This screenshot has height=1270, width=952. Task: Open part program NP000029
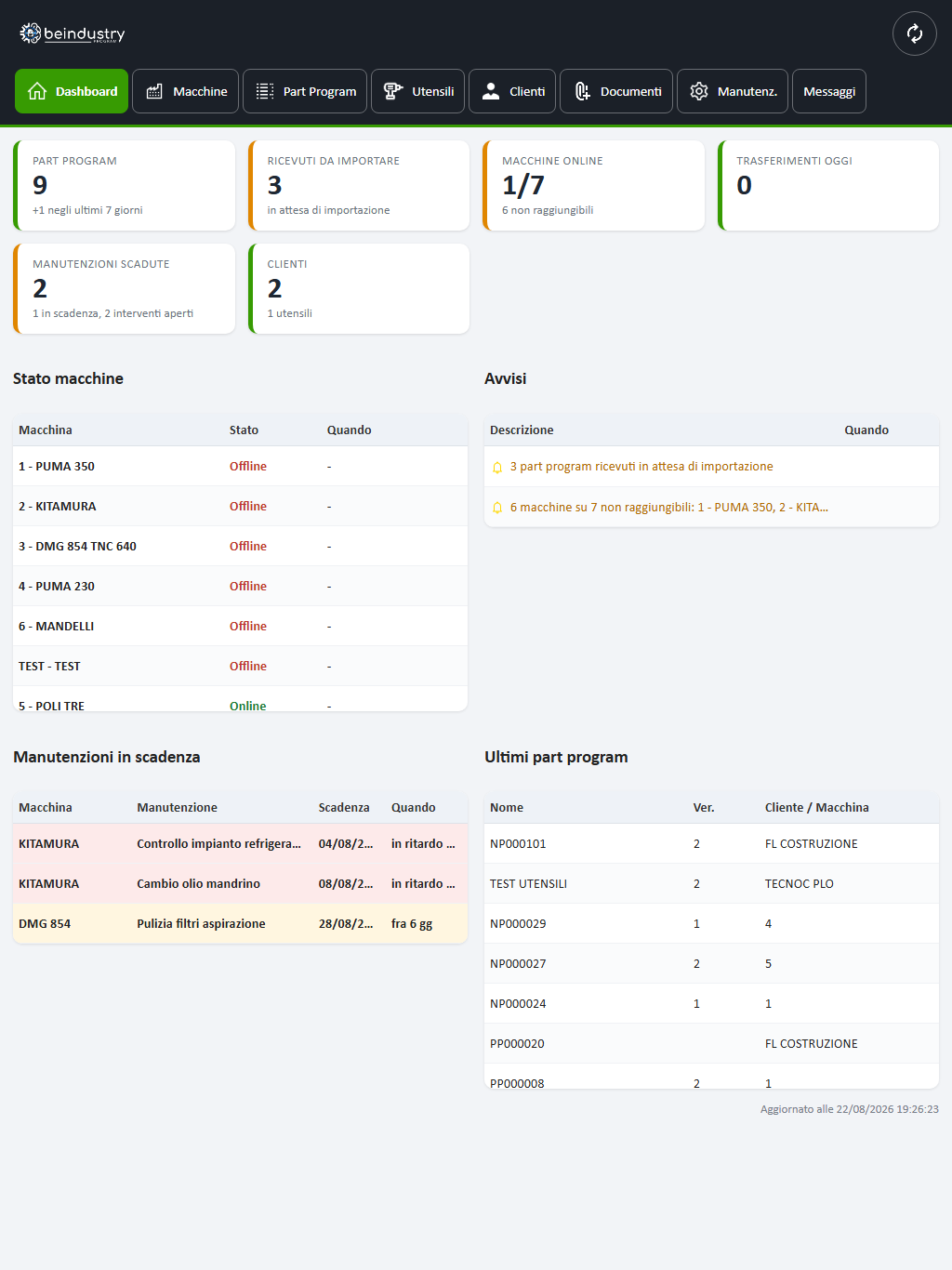711,924
